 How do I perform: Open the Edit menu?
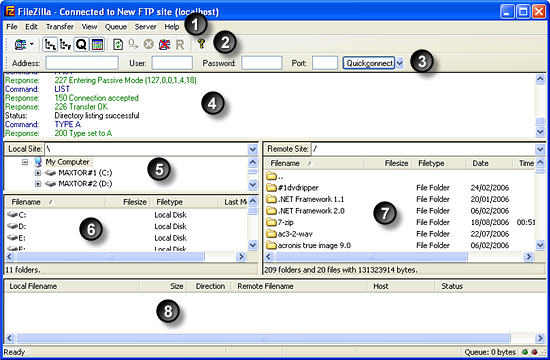tap(31, 27)
